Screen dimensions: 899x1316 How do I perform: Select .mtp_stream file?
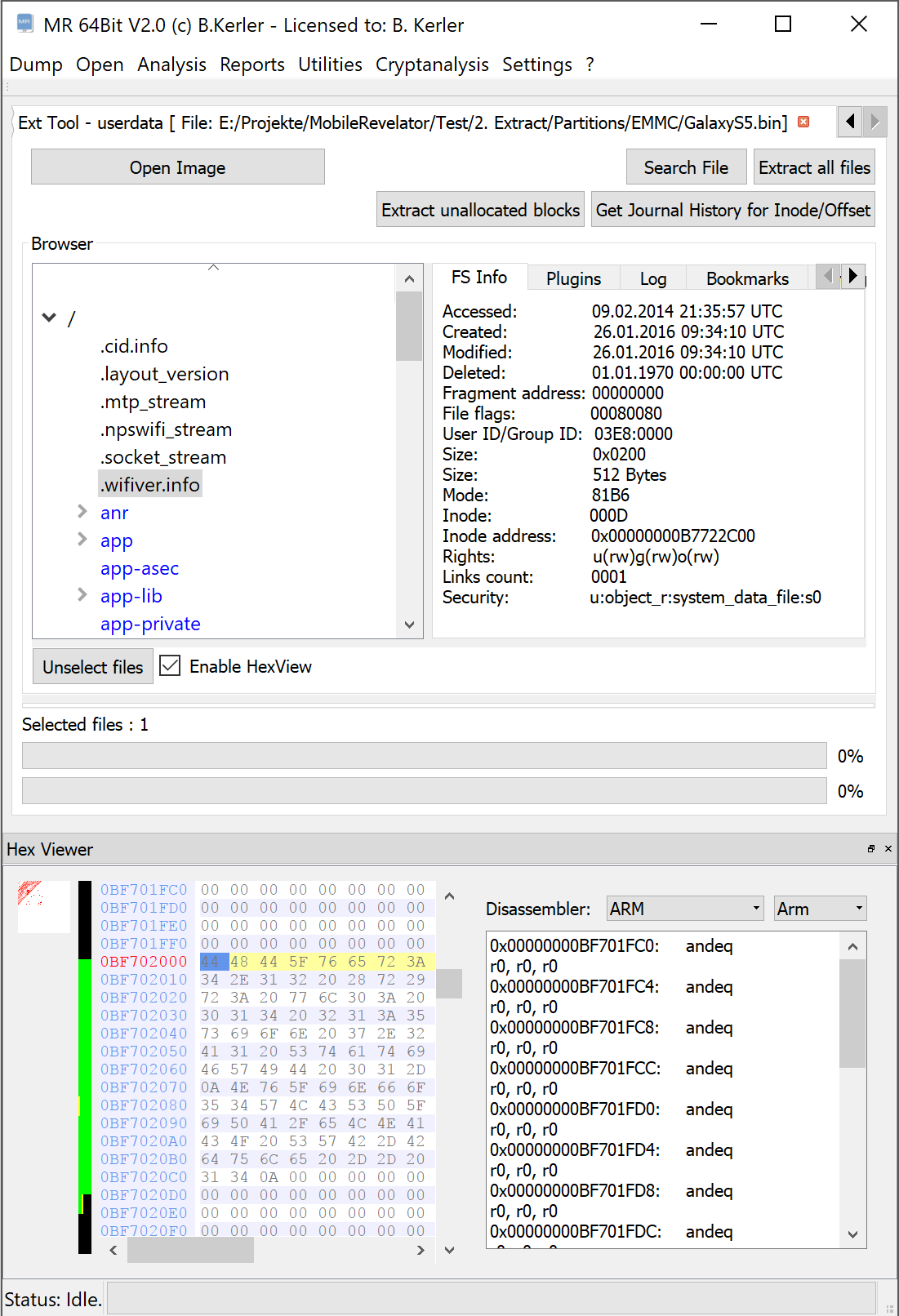[153, 402]
